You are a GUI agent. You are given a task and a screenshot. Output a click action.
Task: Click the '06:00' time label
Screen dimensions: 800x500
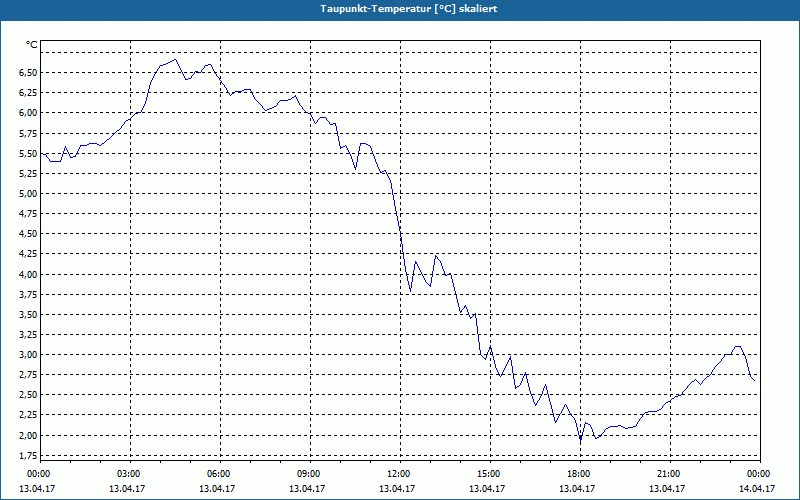pyautogui.click(x=217, y=474)
